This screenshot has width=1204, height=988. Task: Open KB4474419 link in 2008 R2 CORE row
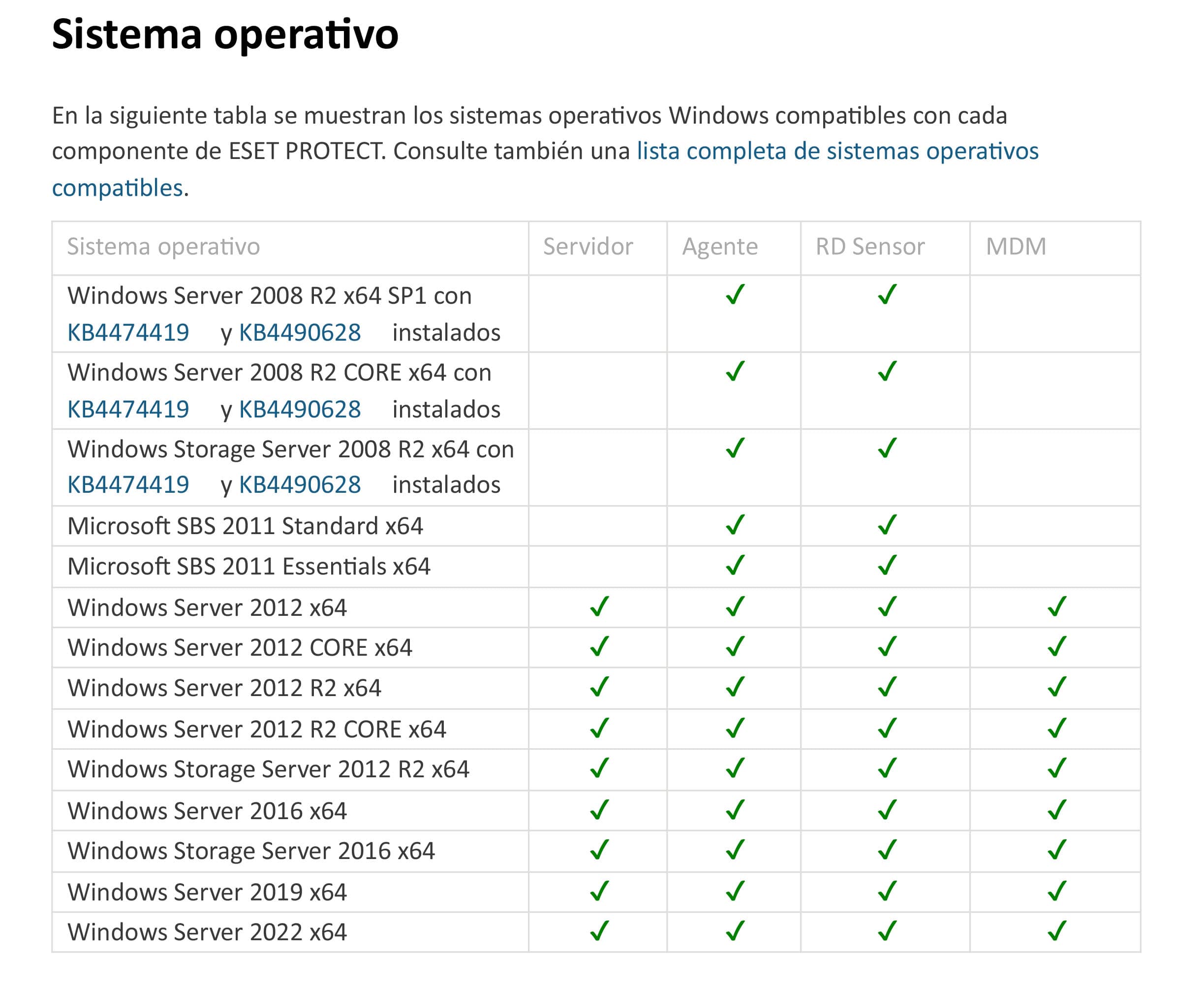[x=128, y=409]
